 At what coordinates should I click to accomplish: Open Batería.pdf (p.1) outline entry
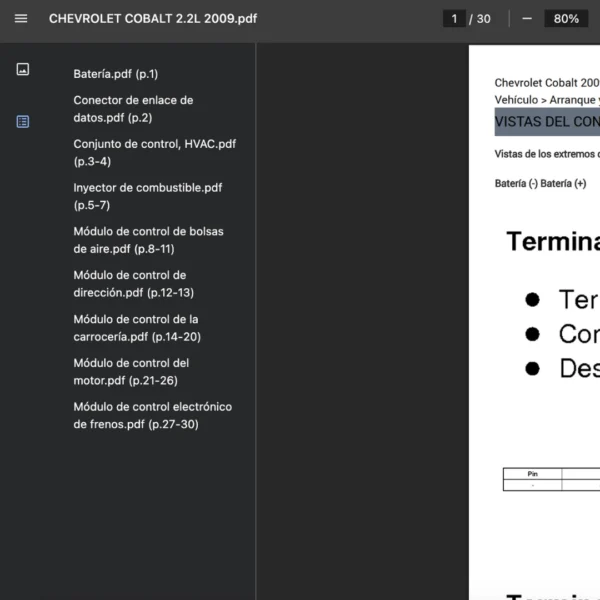click(116, 74)
